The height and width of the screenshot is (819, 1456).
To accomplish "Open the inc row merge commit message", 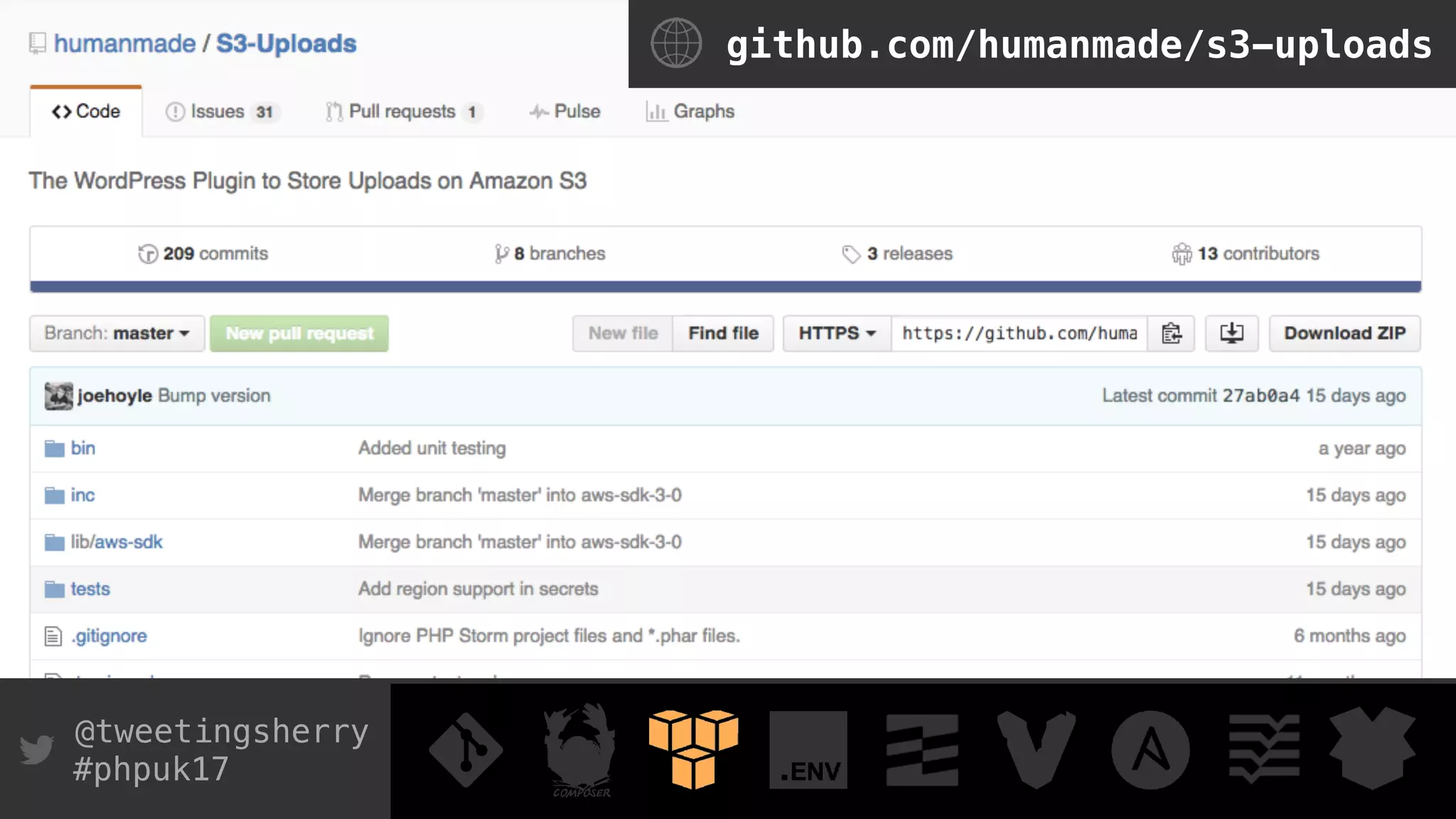I will coord(520,496).
